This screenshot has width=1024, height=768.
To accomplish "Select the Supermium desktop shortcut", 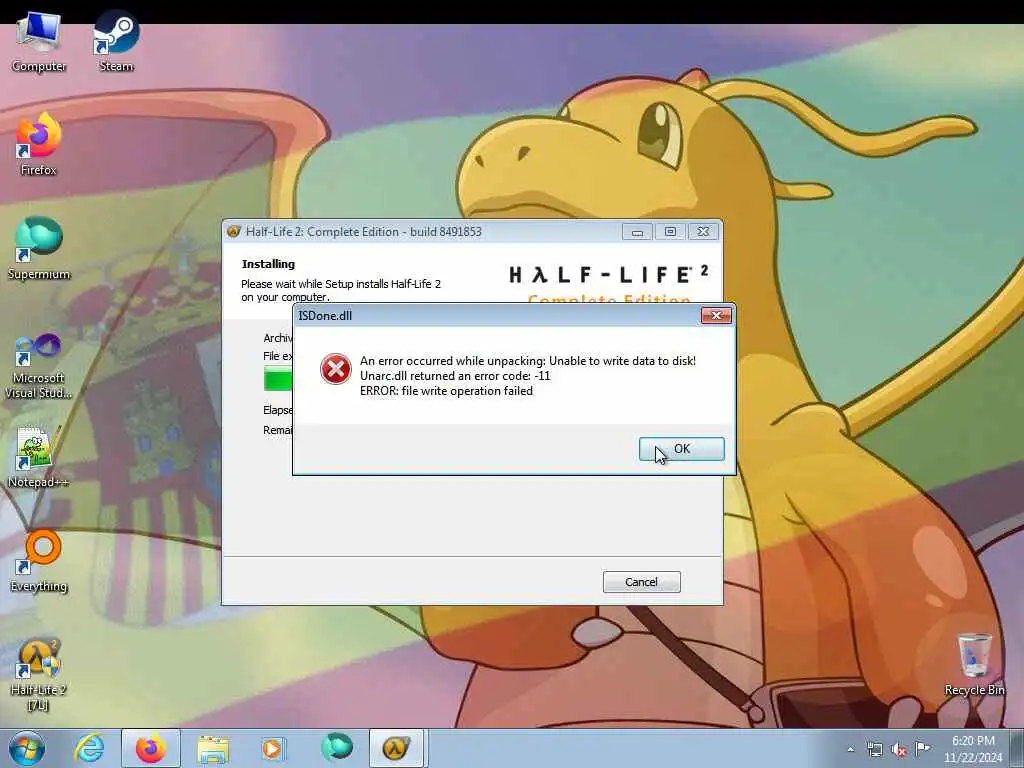I will [39, 249].
